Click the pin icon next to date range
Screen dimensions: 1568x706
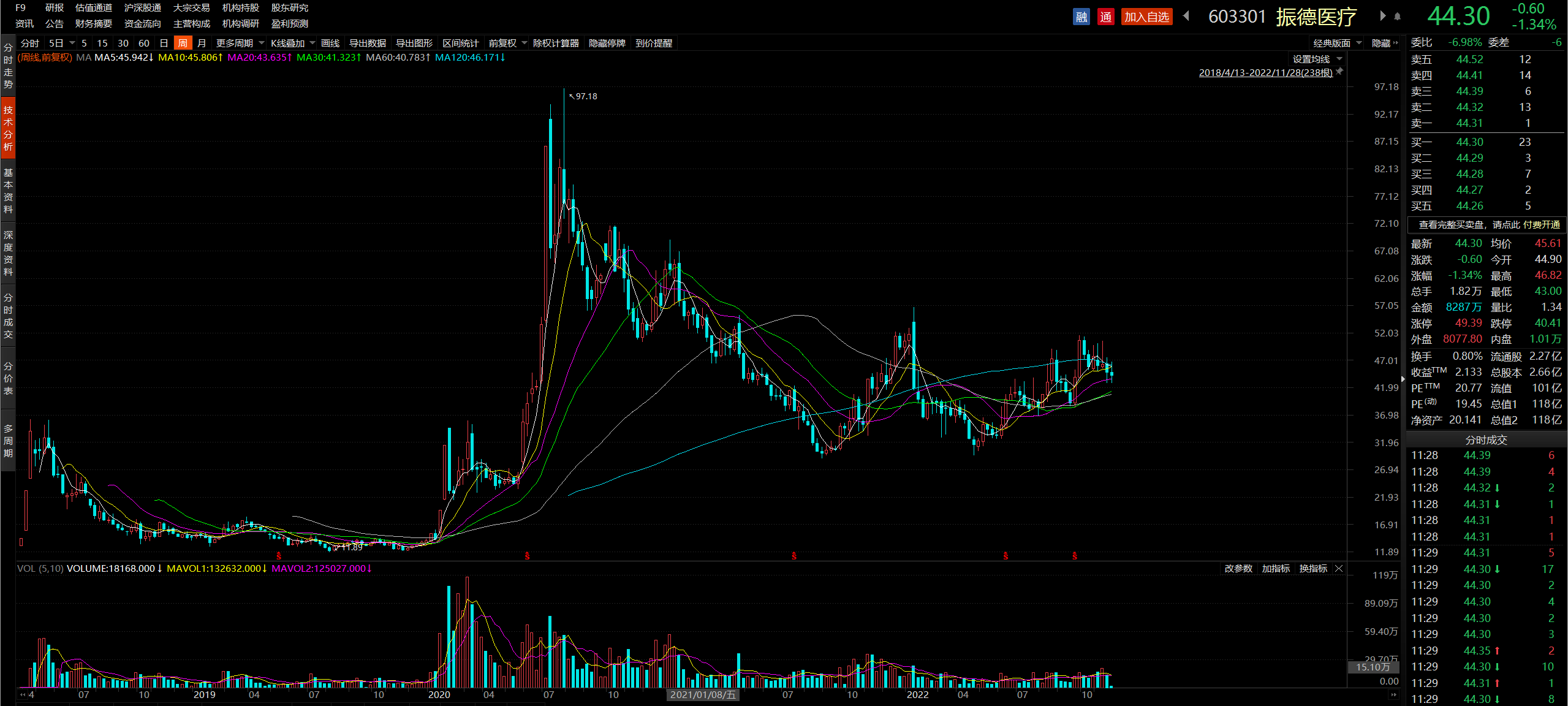coord(1339,72)
